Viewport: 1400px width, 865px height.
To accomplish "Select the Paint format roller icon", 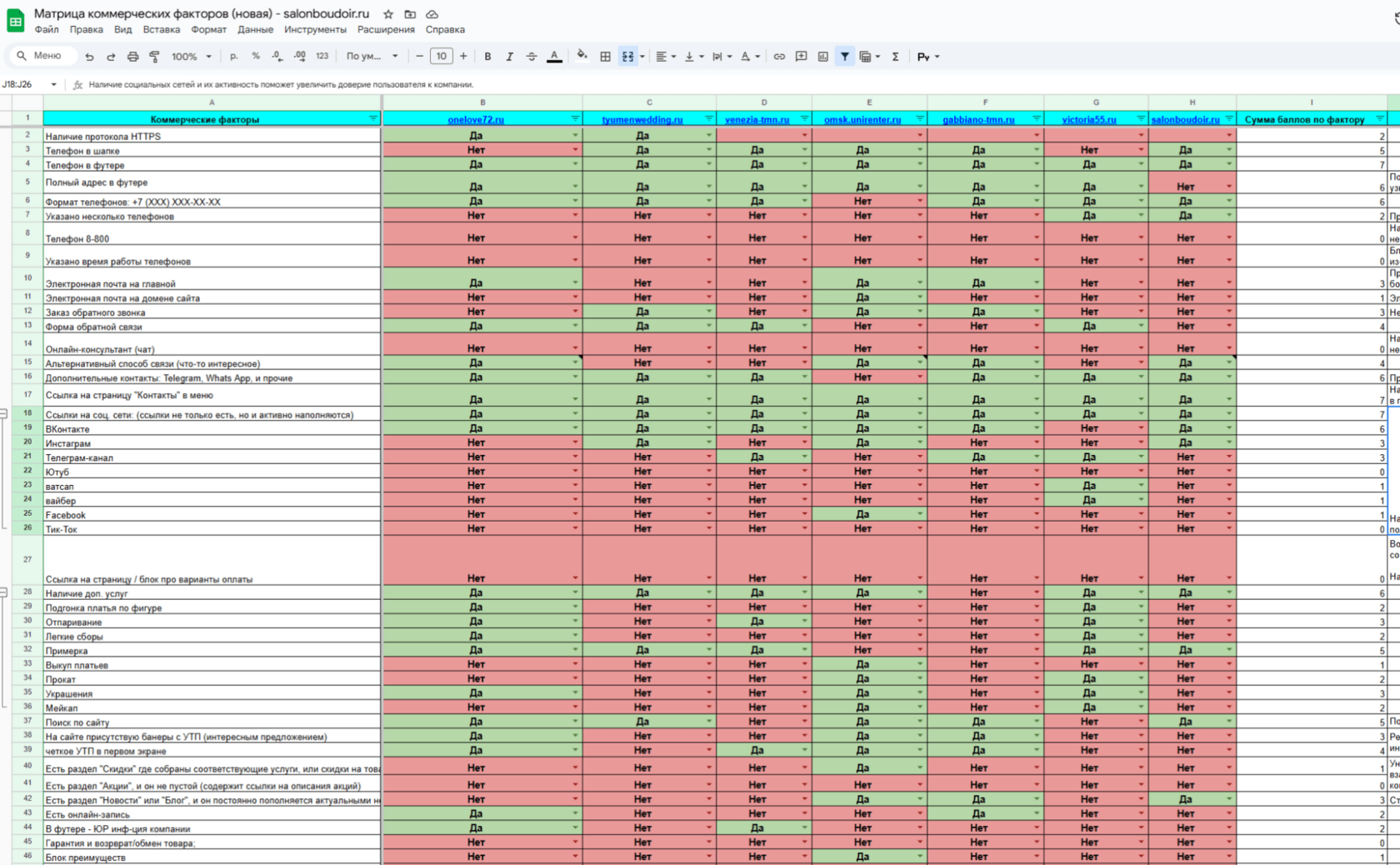I will pos(154,57).
